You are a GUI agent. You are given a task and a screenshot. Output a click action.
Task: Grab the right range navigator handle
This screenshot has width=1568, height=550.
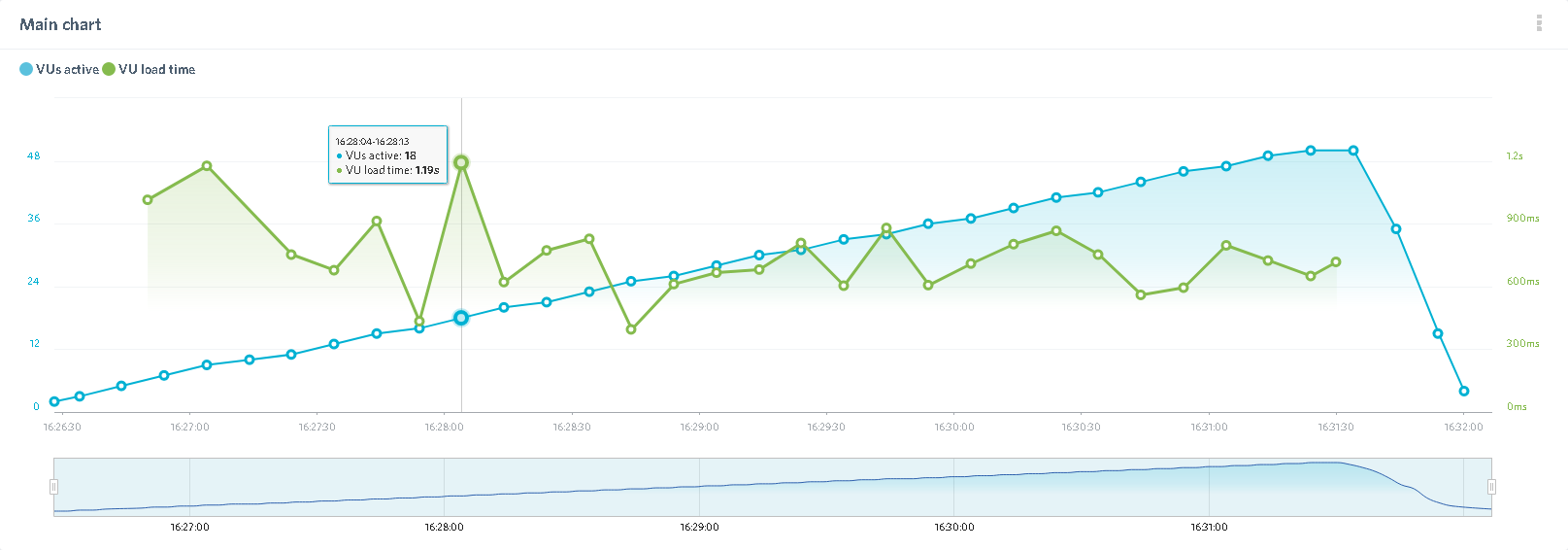click(x=1491, y=487)
